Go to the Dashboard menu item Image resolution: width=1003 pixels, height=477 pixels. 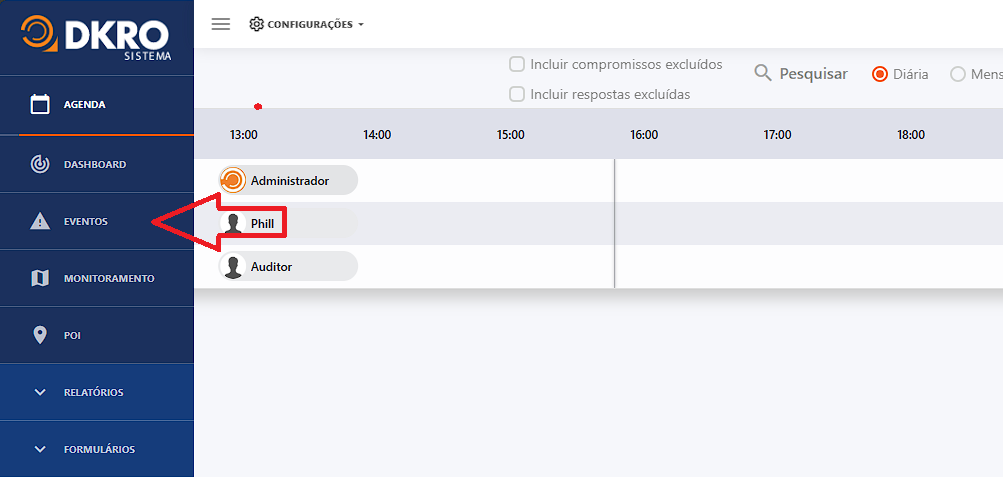click(95, 165)
